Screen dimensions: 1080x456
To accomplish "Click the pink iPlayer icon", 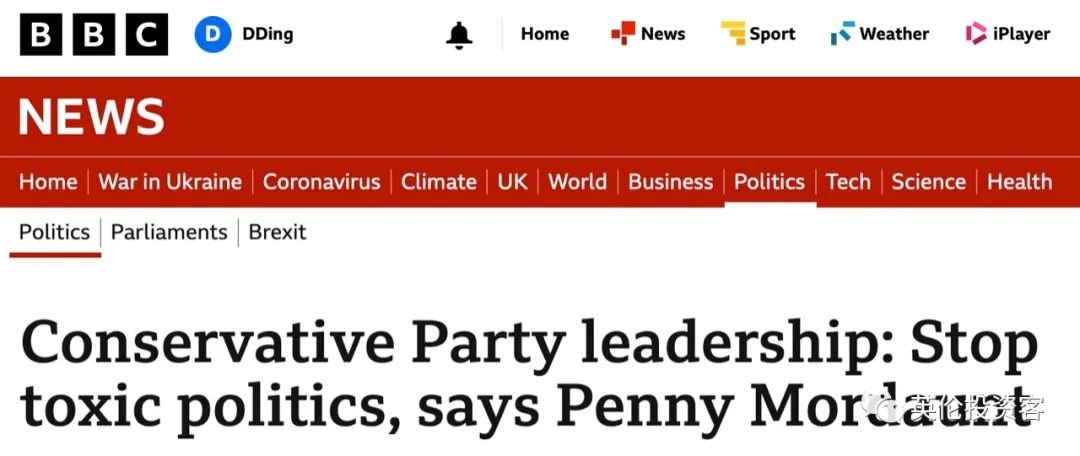I will pyautogui.click(x=976, y=33).
